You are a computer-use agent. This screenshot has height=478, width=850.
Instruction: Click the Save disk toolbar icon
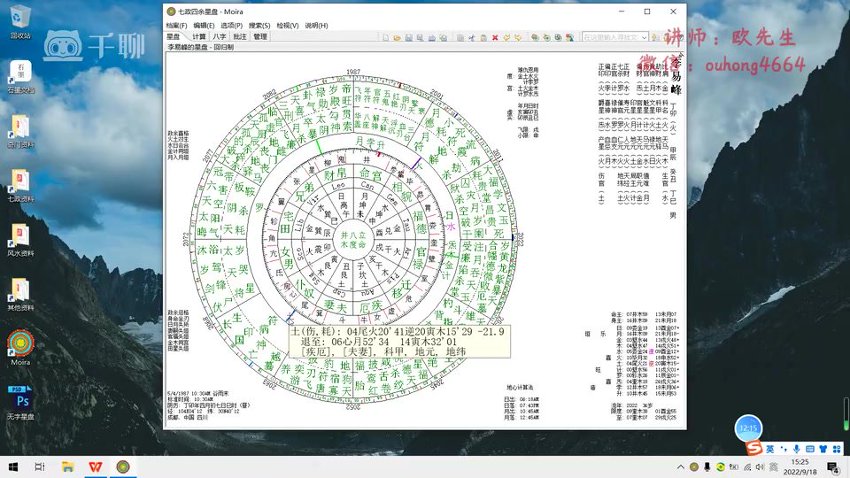[x=409, y=37]
